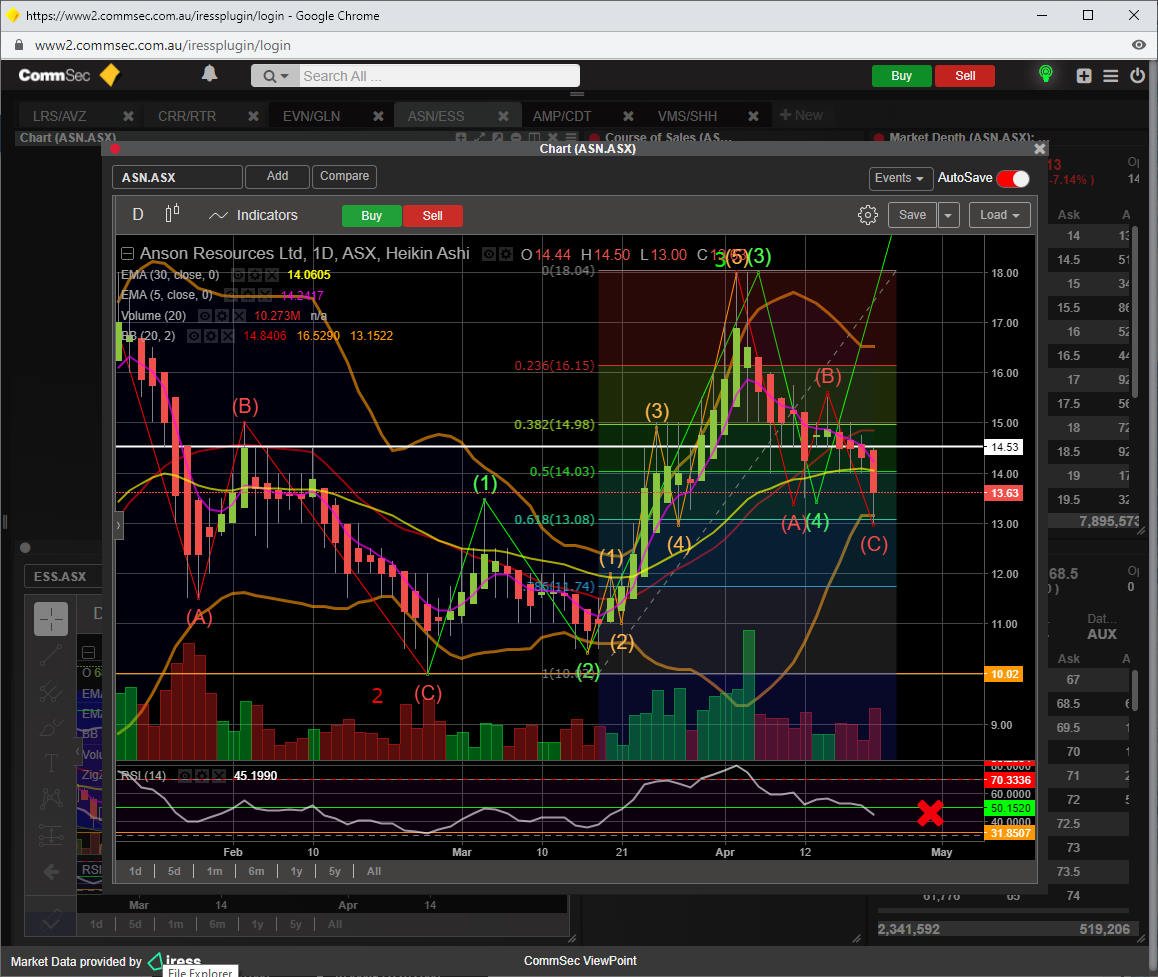Remove the EMA (5, close, 0) indicator

click(264, 295)
